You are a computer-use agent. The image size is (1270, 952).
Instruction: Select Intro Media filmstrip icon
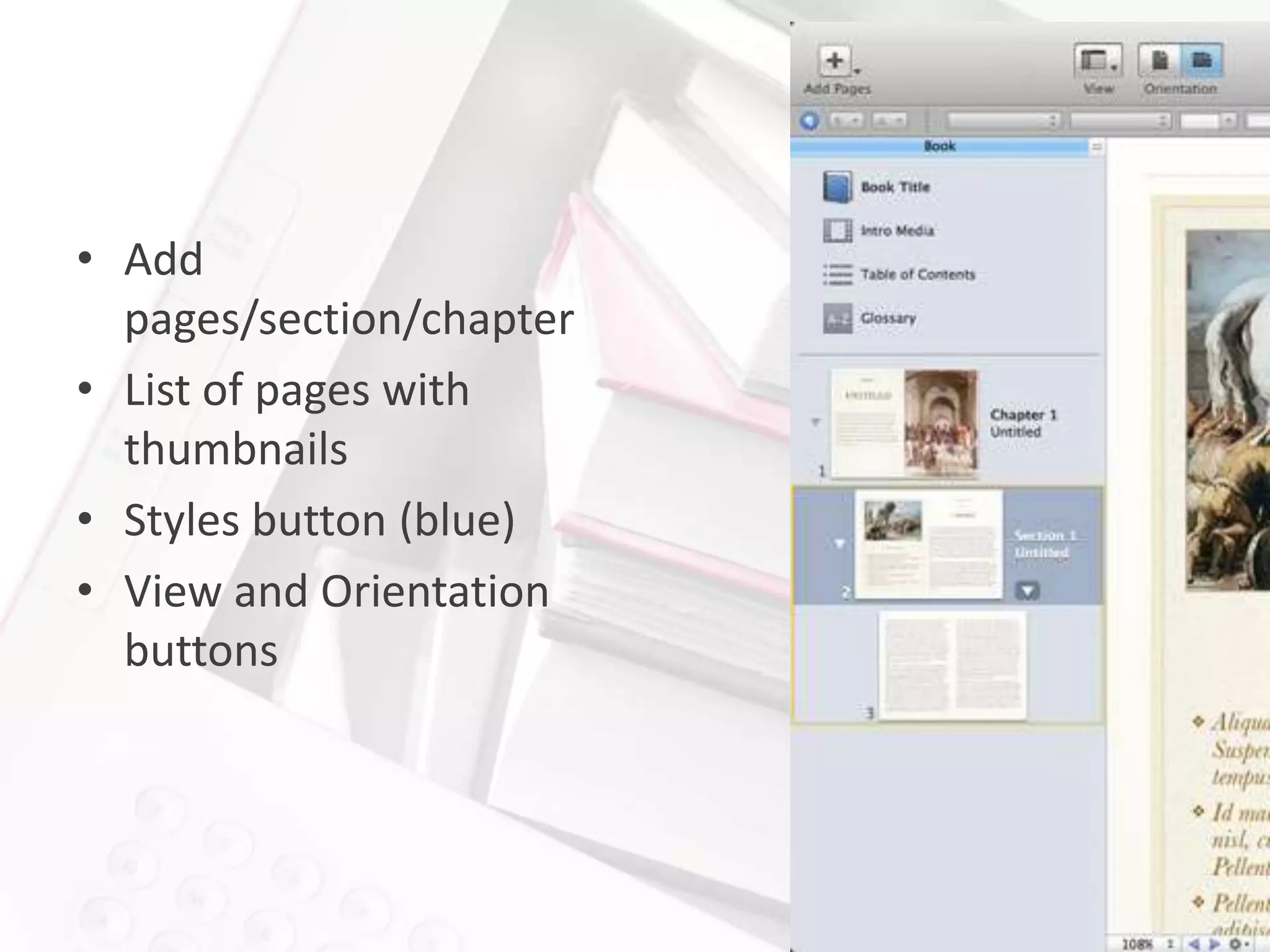pyautogui.click(x=837, y=231)
